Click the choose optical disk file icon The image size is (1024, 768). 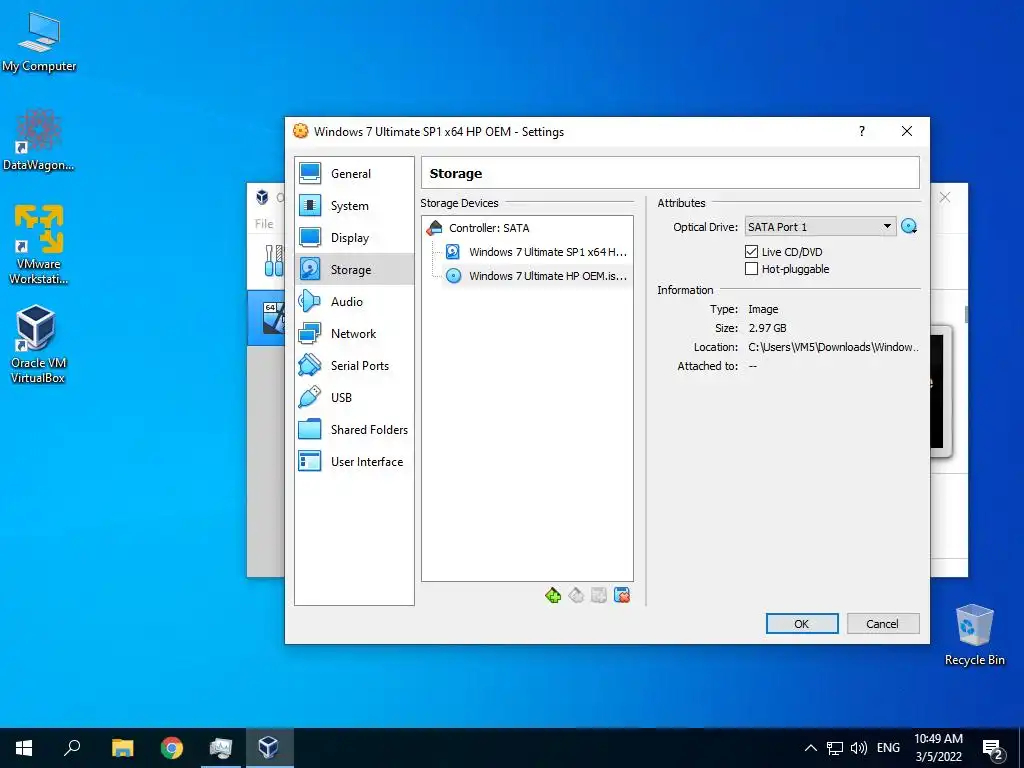tap(908, 227)
